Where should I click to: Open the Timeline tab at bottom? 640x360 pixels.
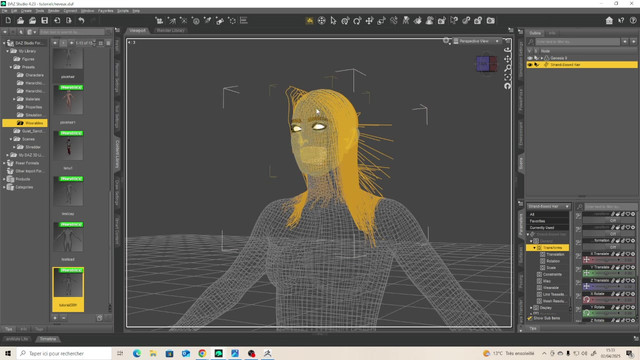(x=48, y=339)
